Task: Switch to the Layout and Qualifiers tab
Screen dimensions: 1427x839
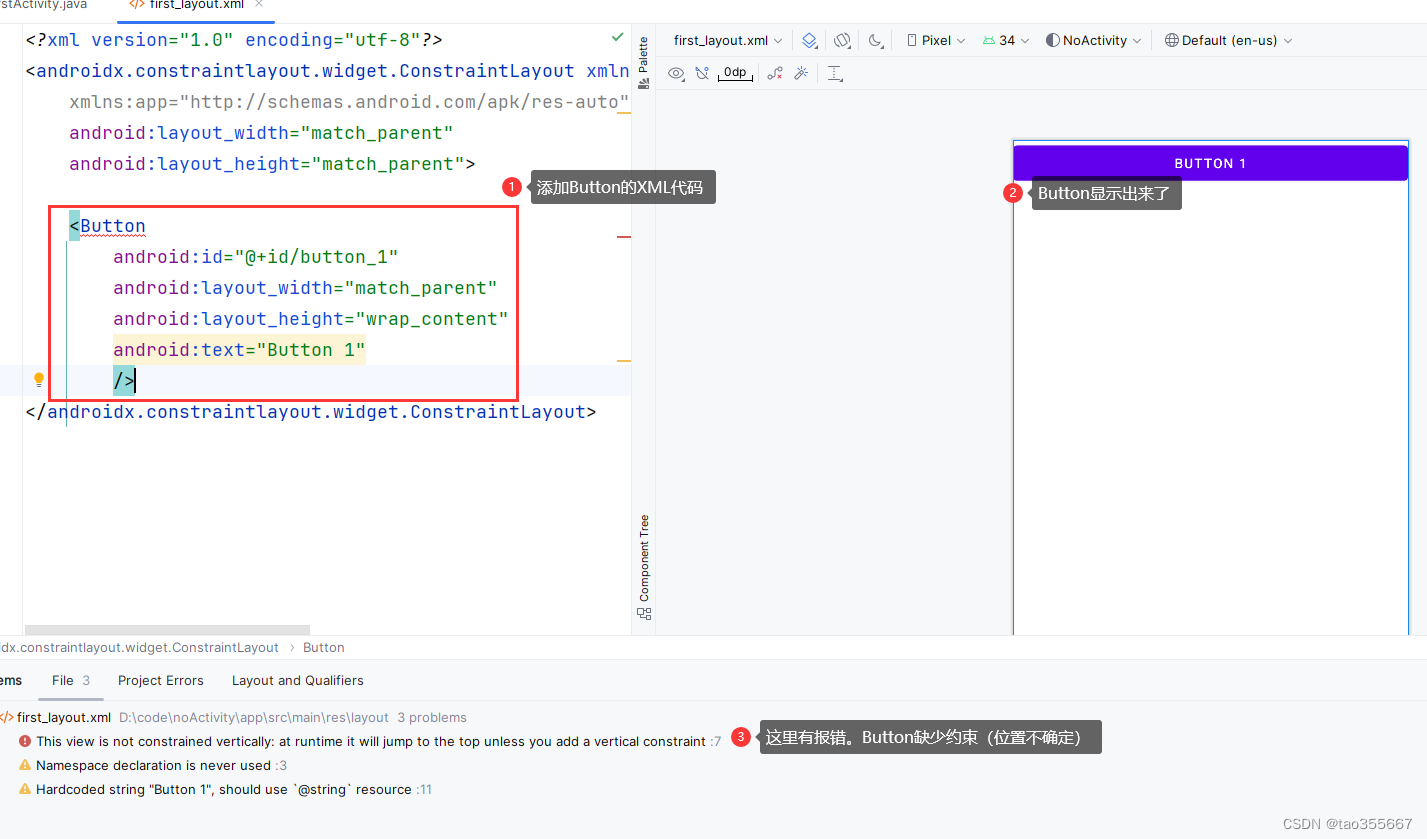Action: pos(297,680)
